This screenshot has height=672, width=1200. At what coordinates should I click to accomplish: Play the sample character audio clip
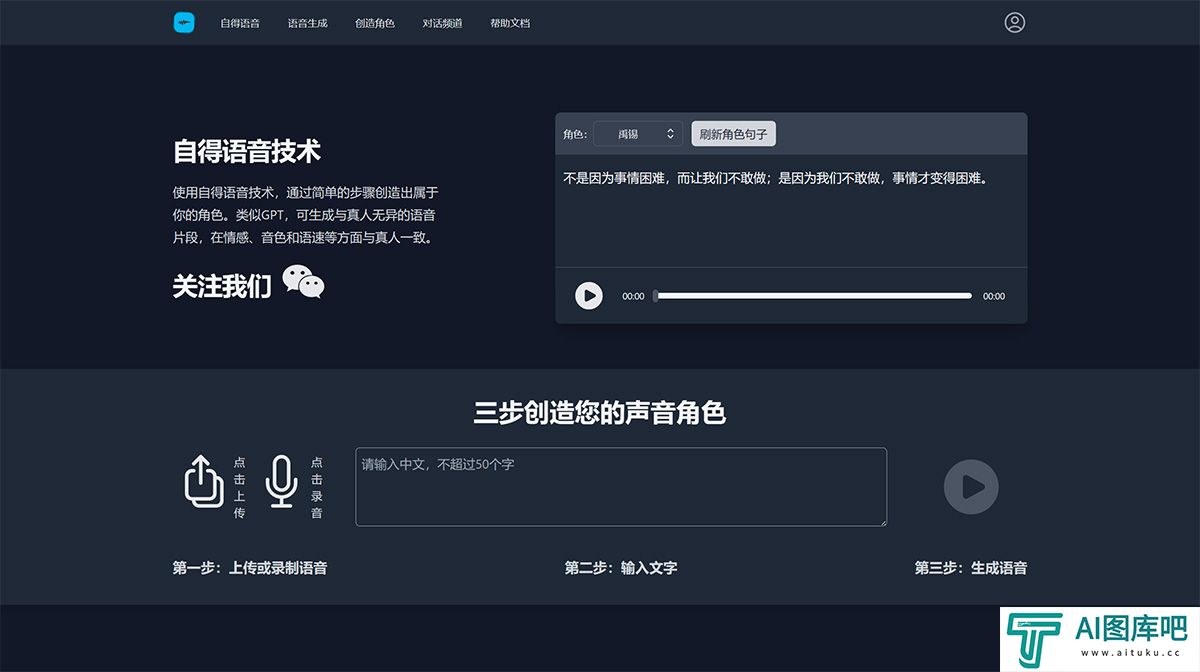[589, 296]
